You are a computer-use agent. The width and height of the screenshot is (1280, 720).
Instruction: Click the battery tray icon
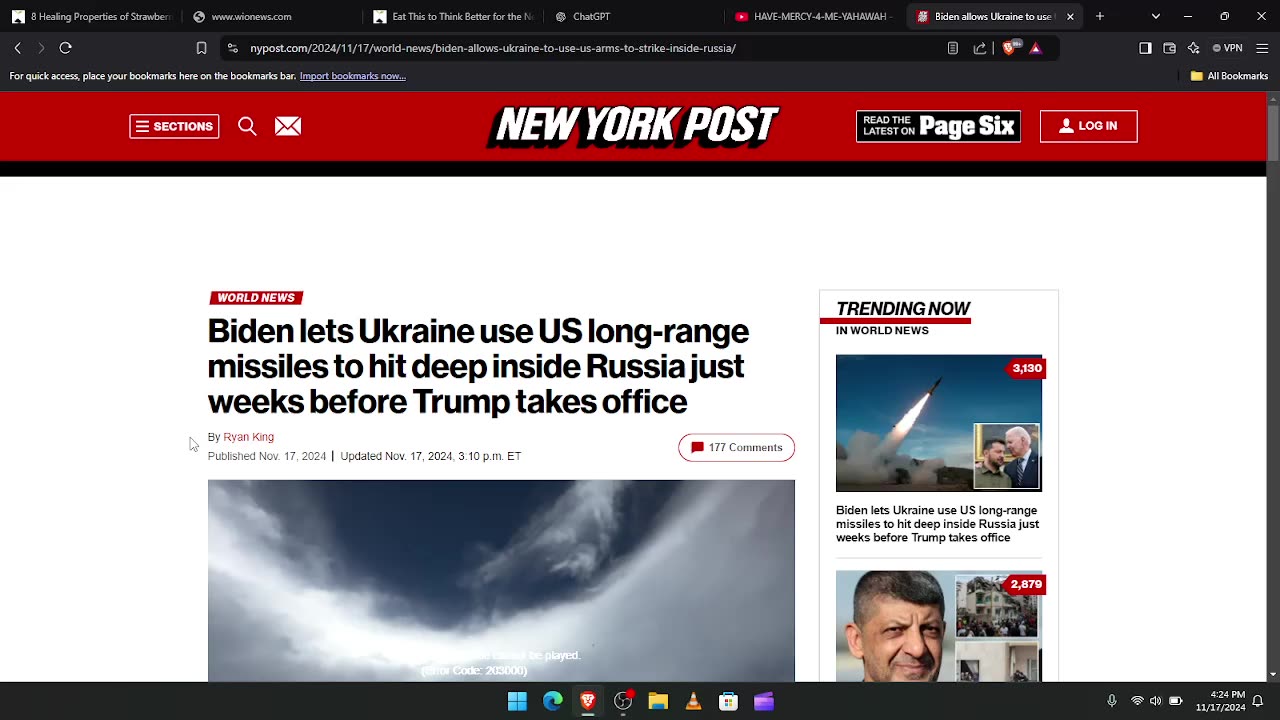coord(1176,701)
